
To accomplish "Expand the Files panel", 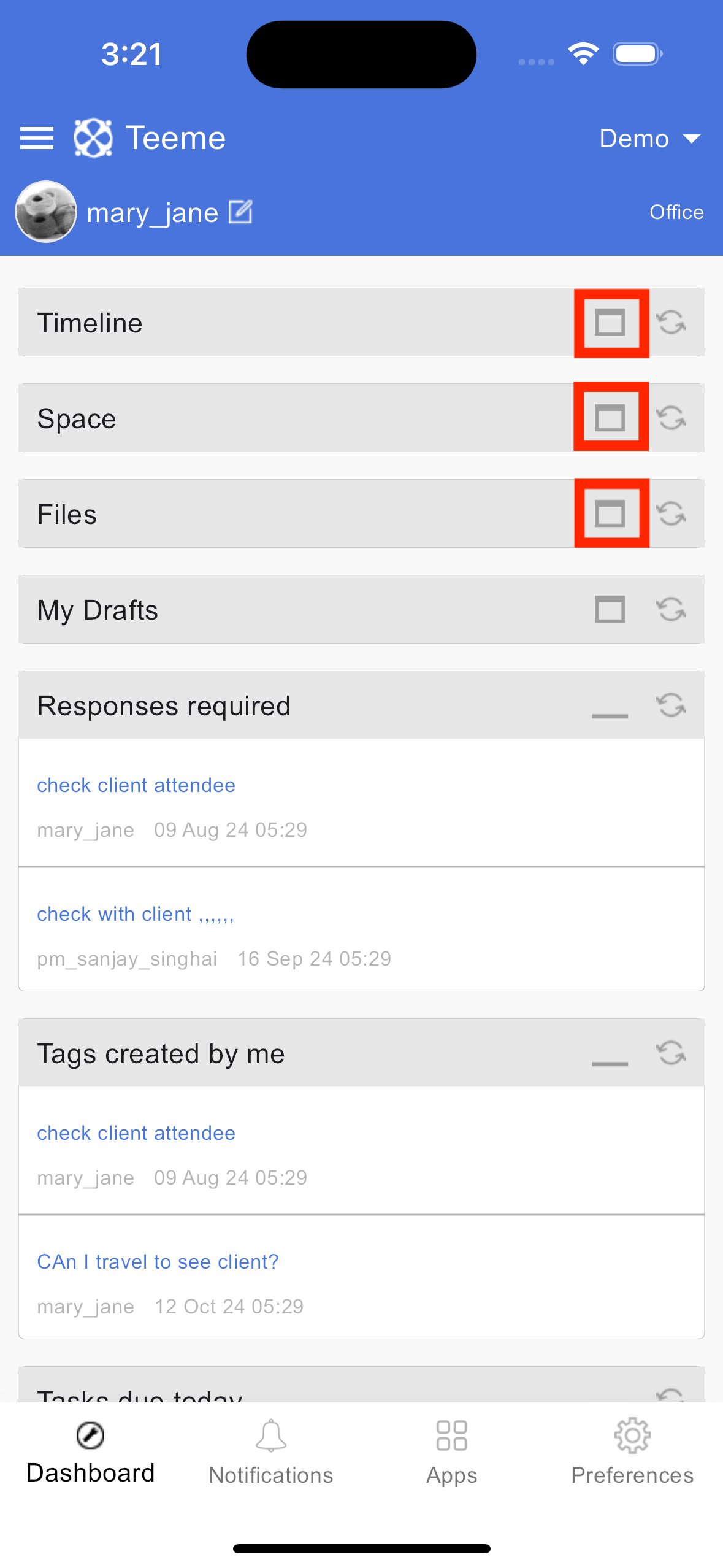I will (610, 514).
